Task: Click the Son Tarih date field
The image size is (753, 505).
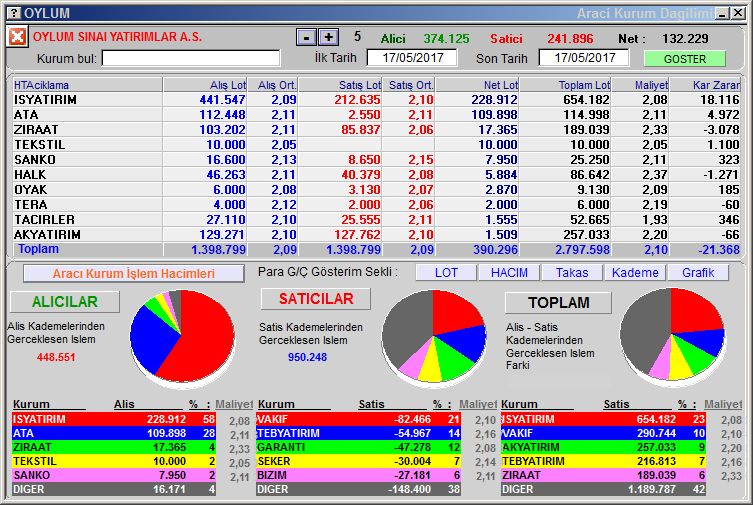Action: (x=584, y=58)
